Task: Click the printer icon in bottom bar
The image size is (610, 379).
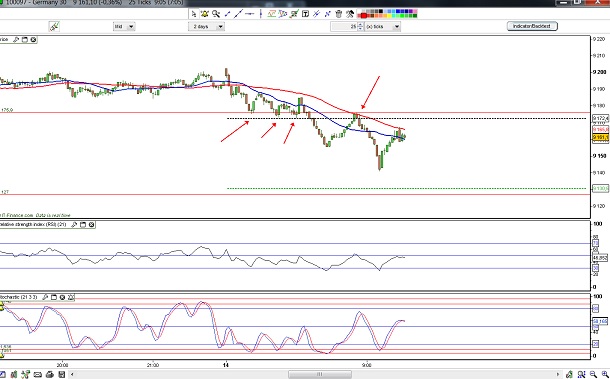Action: click(x=49, y=375)
